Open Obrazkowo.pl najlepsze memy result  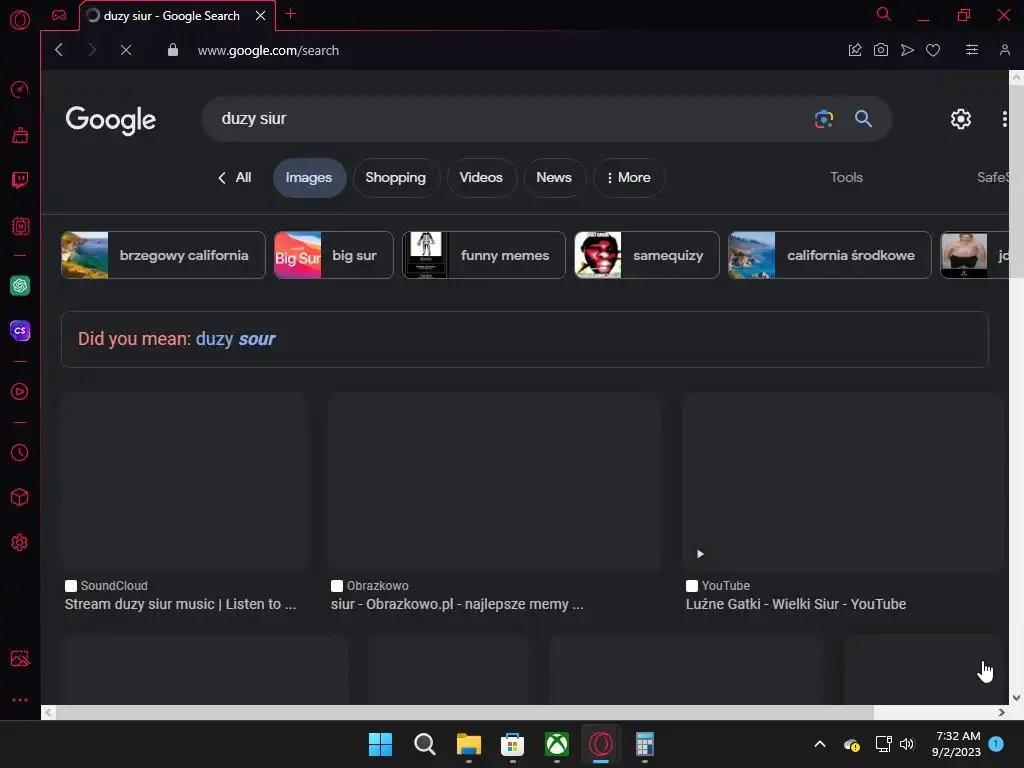coord(457,604)
